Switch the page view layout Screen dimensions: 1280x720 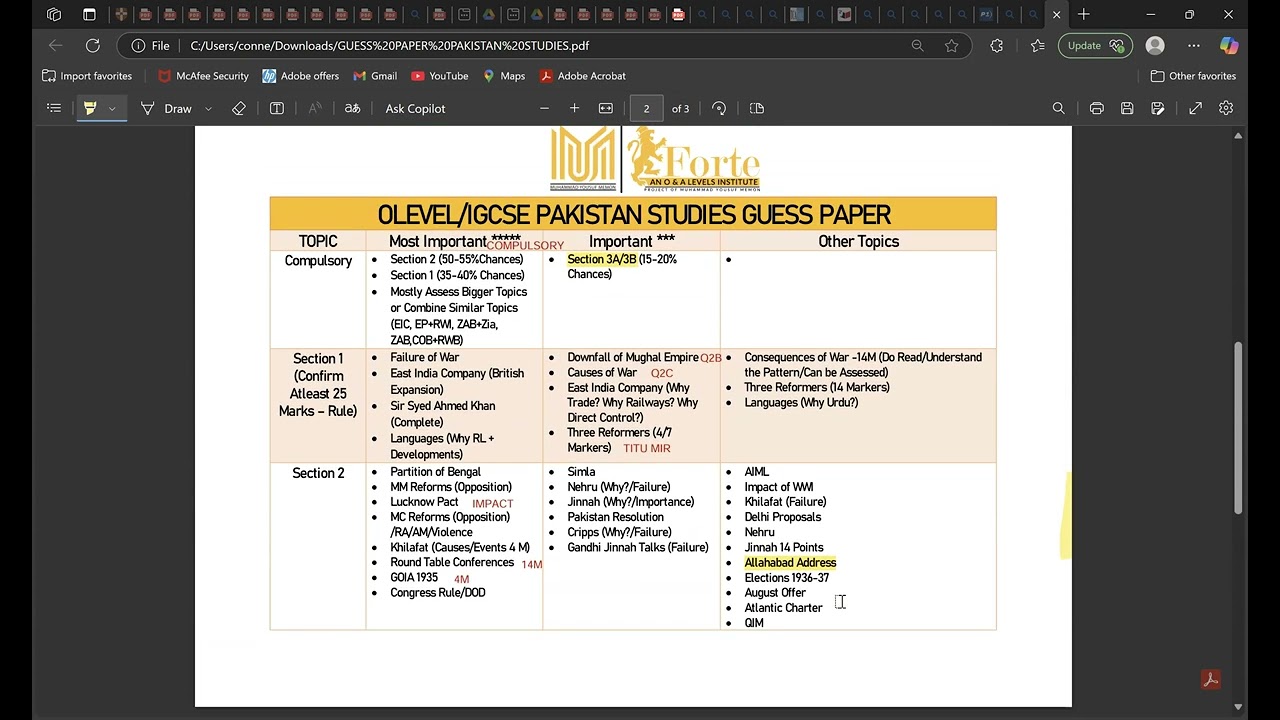click(x=757, y=108)
